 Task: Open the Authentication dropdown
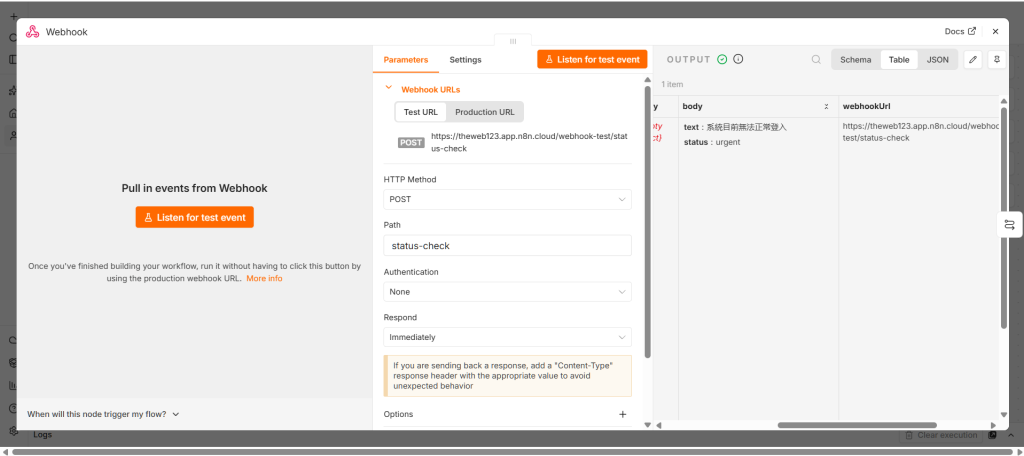point(507,291)
